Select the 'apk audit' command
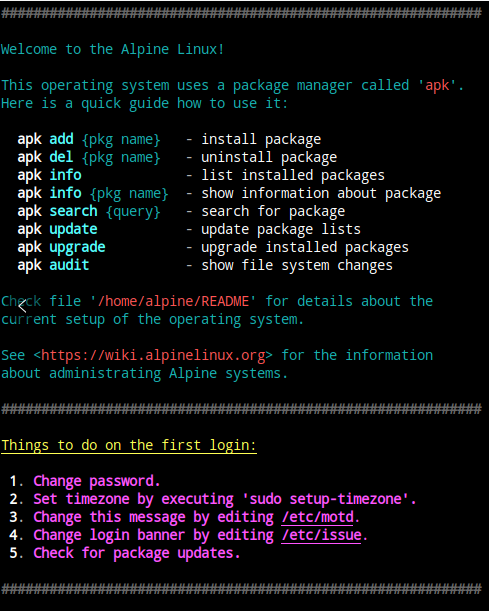Screen dimensions: 489x611 pos(53,265)
